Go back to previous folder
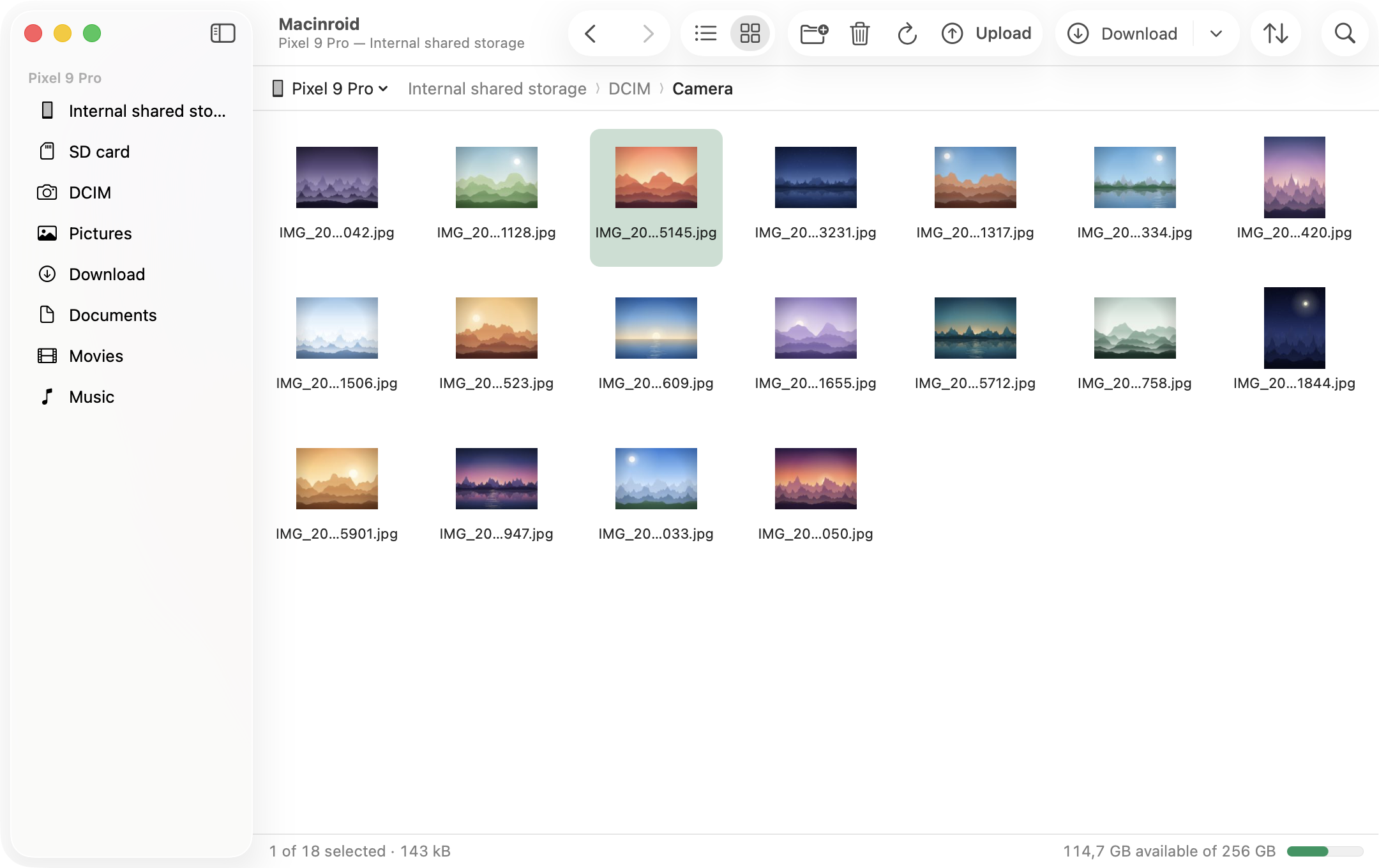 pos(591,33)
